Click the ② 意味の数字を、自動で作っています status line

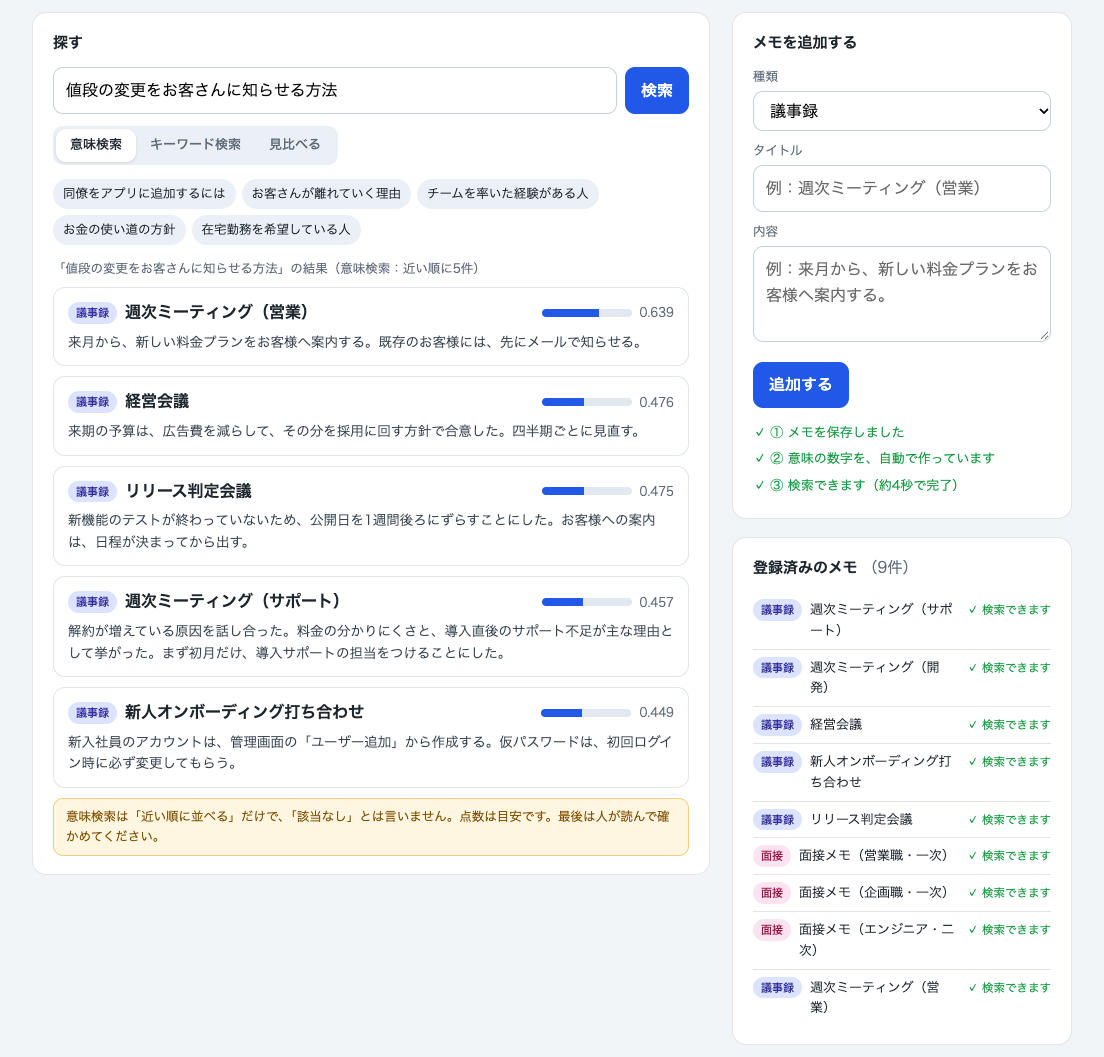point(874,458)
